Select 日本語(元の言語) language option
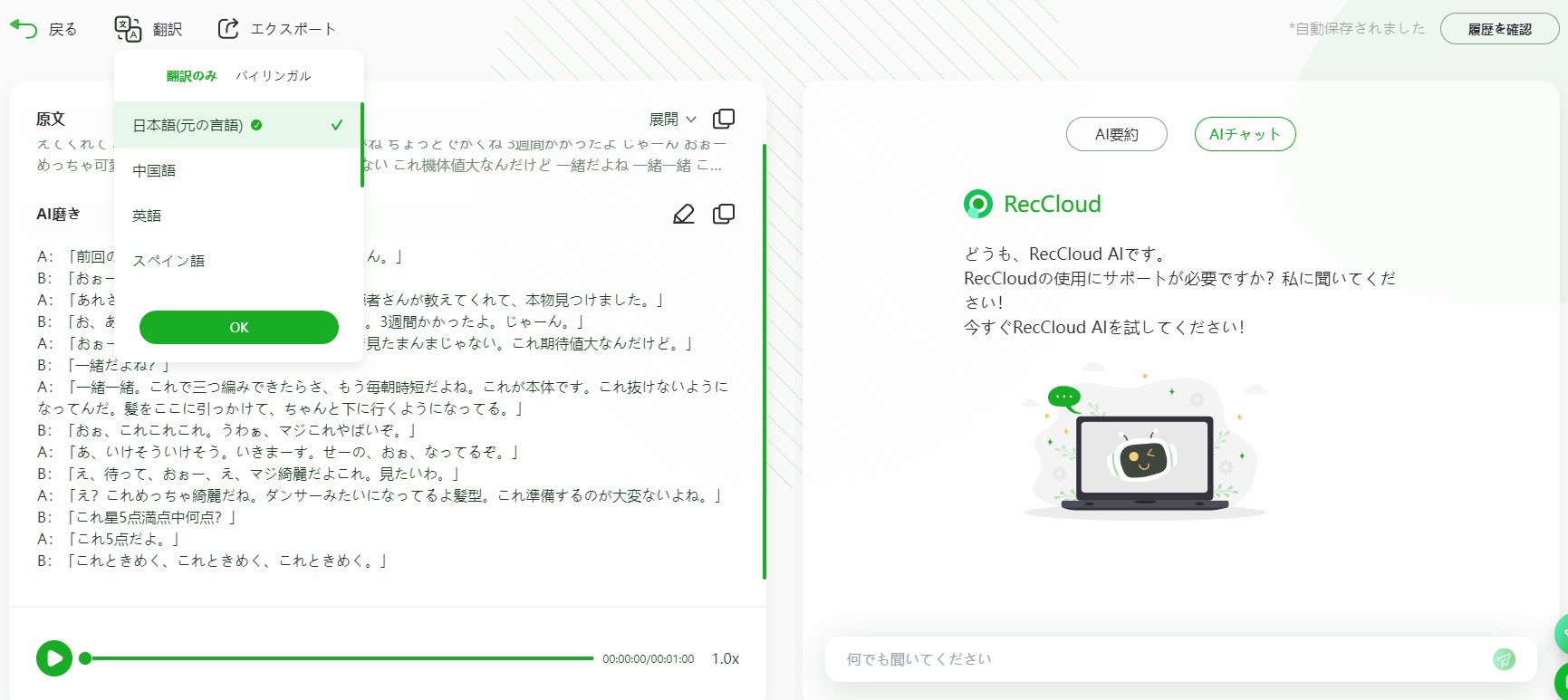The height and width of the screenshot is (700, 1568). (237, 125)
